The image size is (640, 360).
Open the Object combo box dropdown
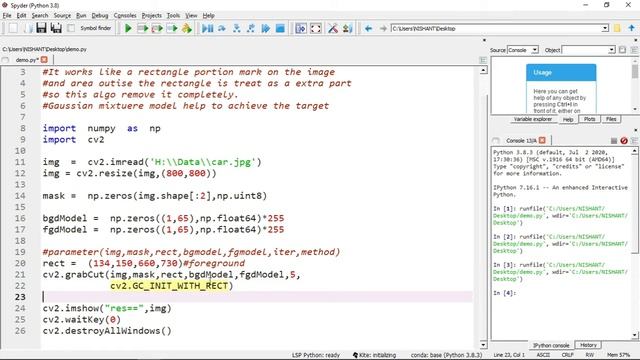pyautogui.click(x=611, y=50)
